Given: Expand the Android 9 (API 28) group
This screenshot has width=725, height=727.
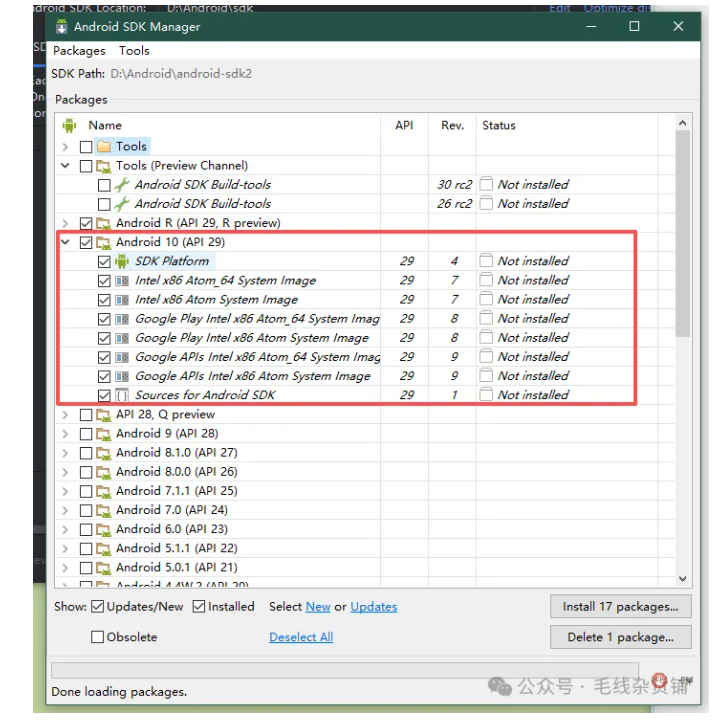Looking at the screenshot, I should [x=65, y=434].
